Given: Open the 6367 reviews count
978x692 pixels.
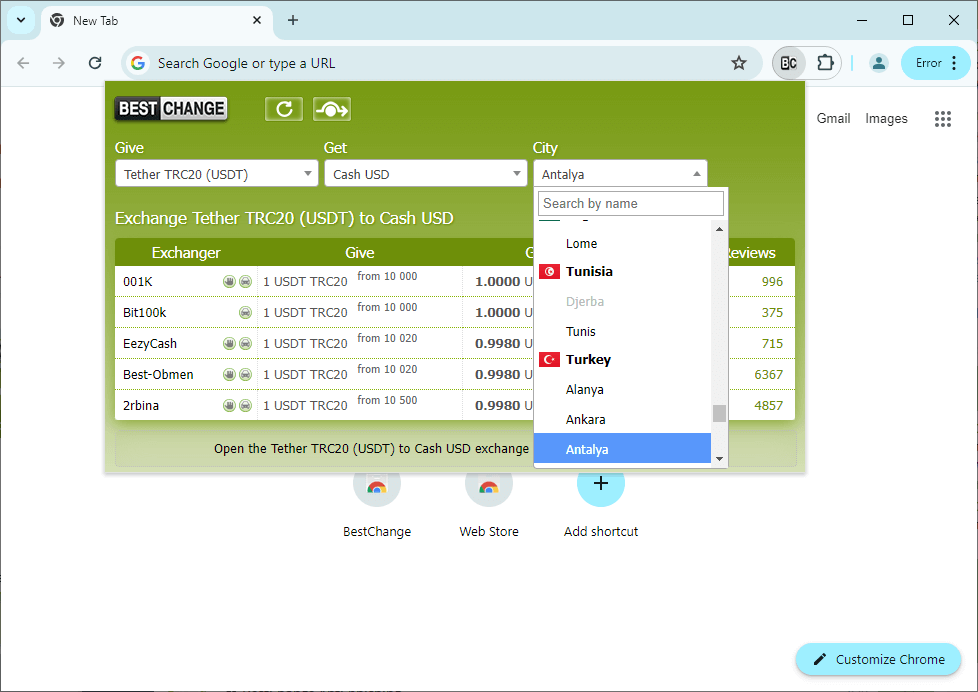Looking at the screenshot, I should click(x=768, y=374).
